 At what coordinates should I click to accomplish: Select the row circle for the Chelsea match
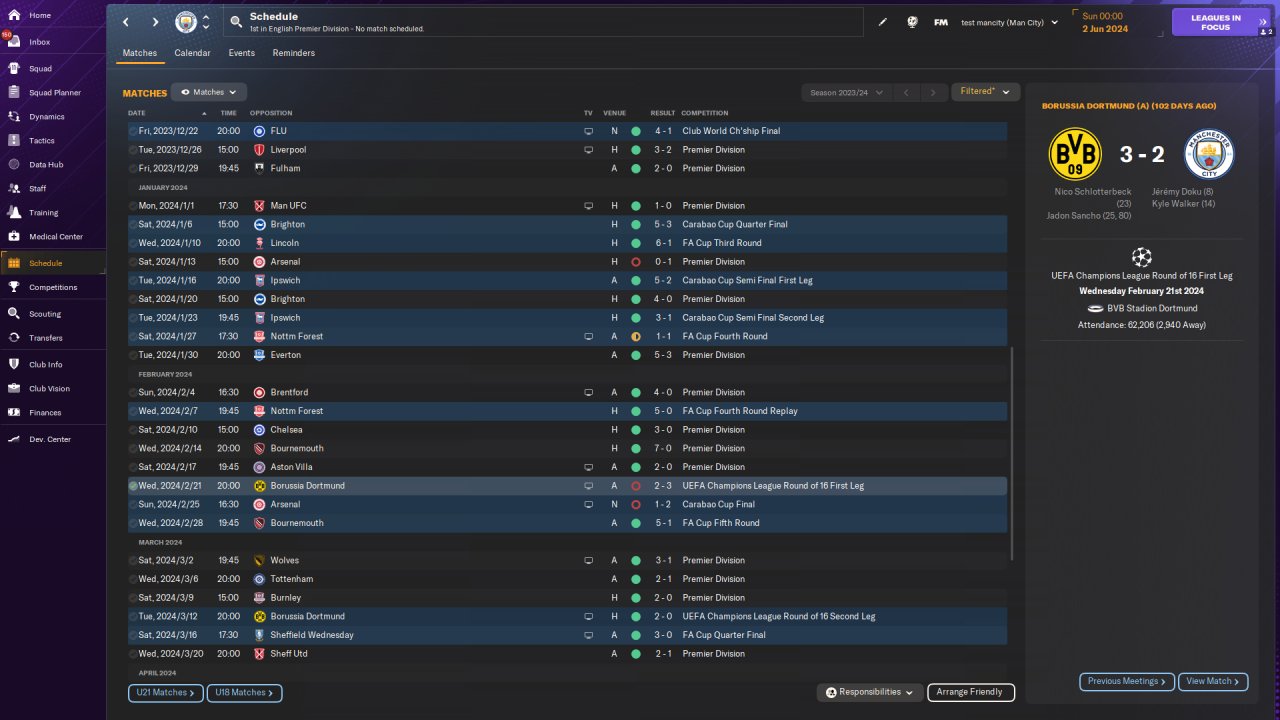pos(133,430)
